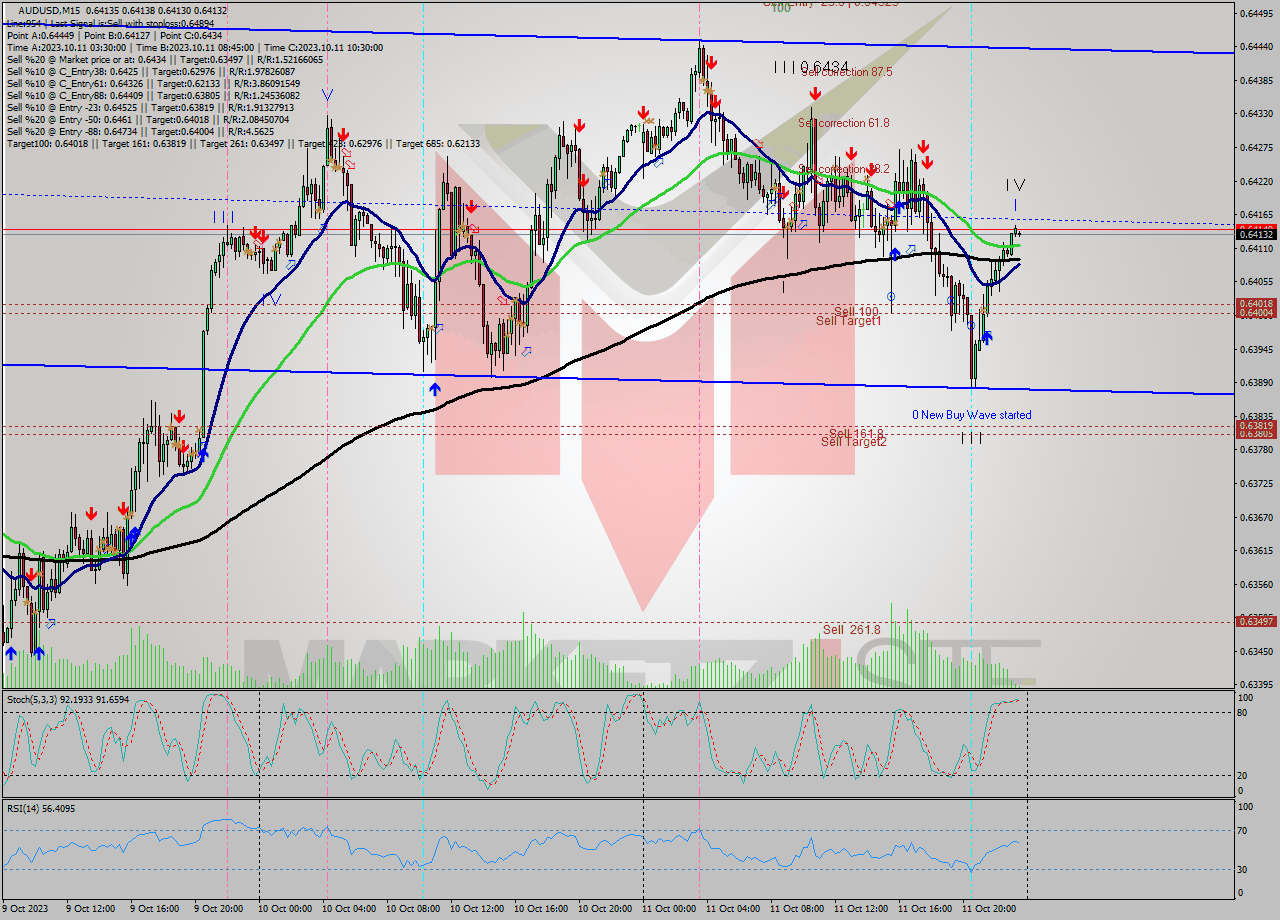The width and height of the screenshot is (1280, 920).
Task: Click the 0.64220 price scale value
Action: tap(1257, 181)
